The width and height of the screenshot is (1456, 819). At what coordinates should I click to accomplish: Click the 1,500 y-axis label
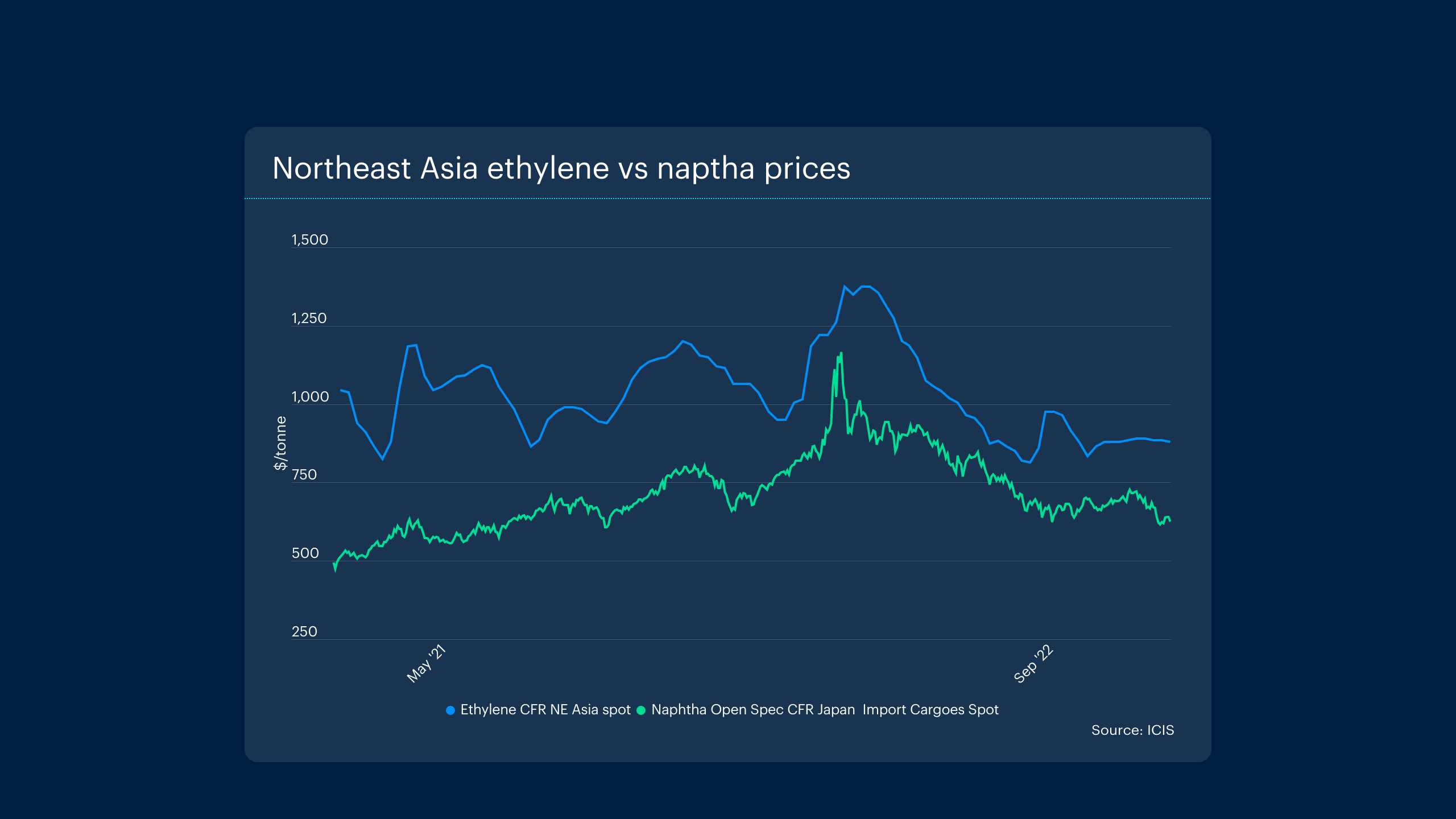click(x=309, y=240)
